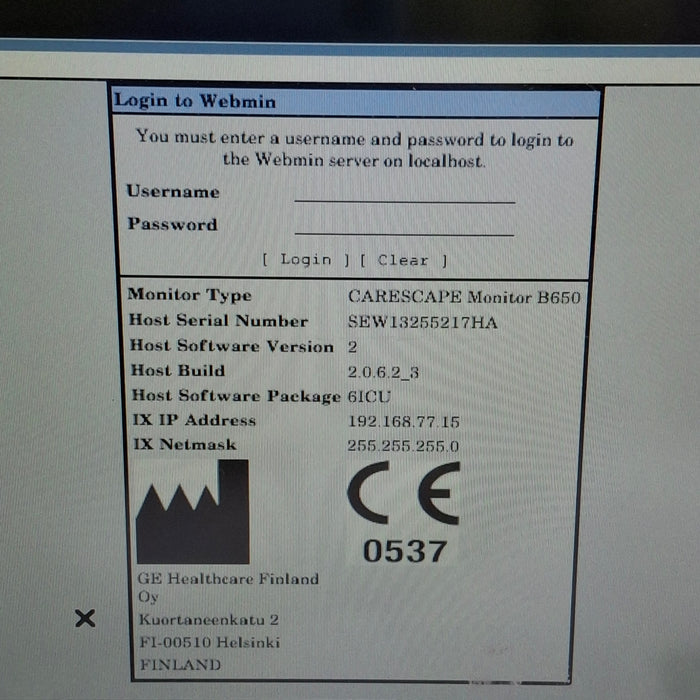The height and width of the screenshot is (700, 700).
Task: Click the 'Username' label
Action: pyautogui.click(x=173, y=192)
